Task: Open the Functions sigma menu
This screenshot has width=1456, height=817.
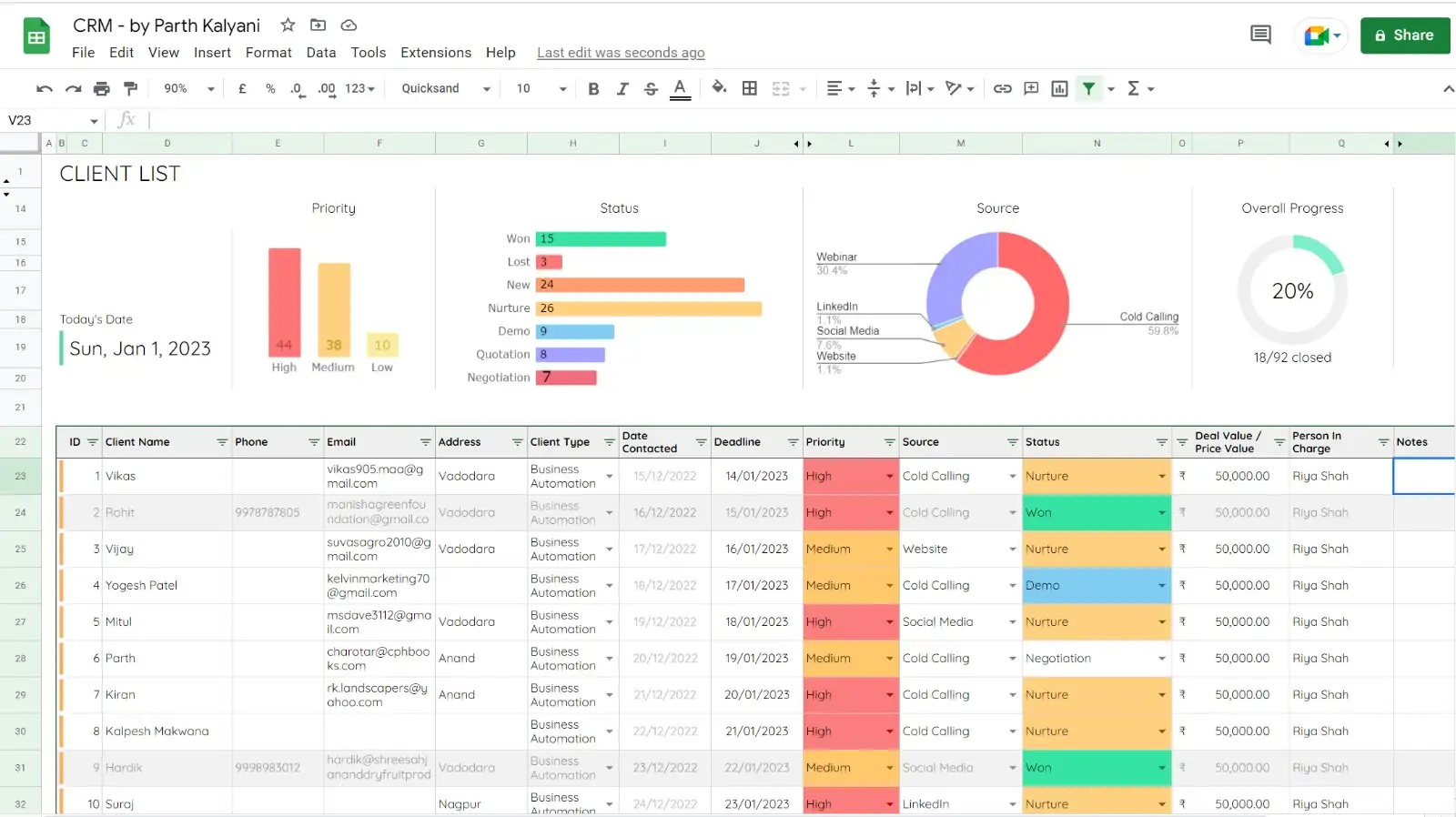Action: [1141, 88]
